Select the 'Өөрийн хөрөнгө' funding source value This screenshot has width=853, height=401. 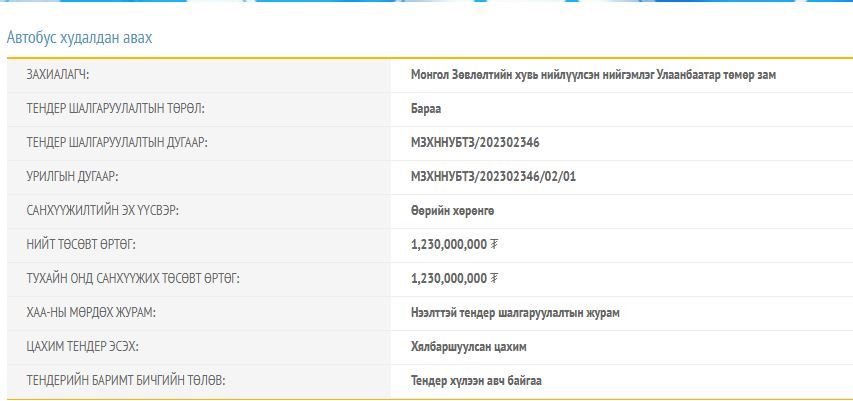(x=452, y=211)
